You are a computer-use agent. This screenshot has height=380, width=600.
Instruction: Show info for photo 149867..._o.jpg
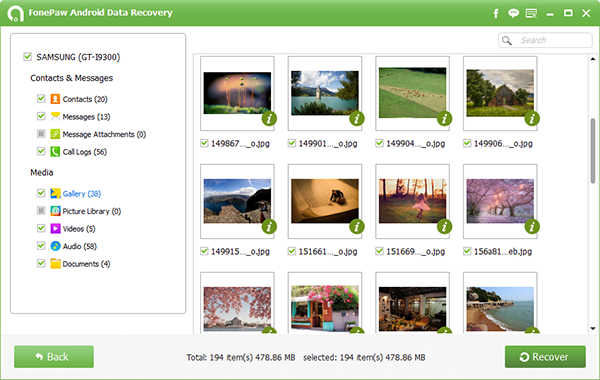[269, 119]
